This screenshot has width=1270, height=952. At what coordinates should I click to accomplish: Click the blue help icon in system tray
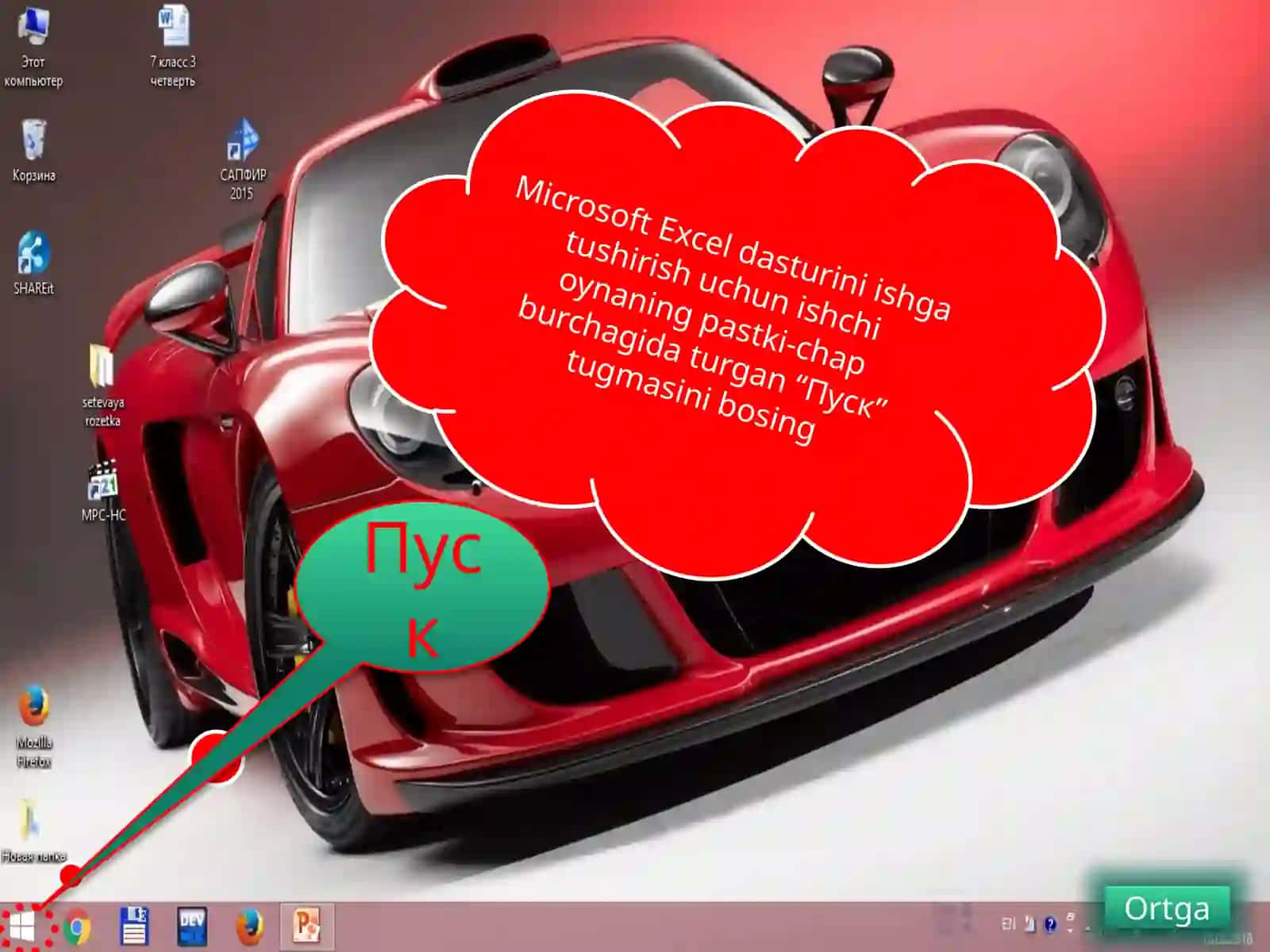pyautogui.click(x=1050, y=924)
